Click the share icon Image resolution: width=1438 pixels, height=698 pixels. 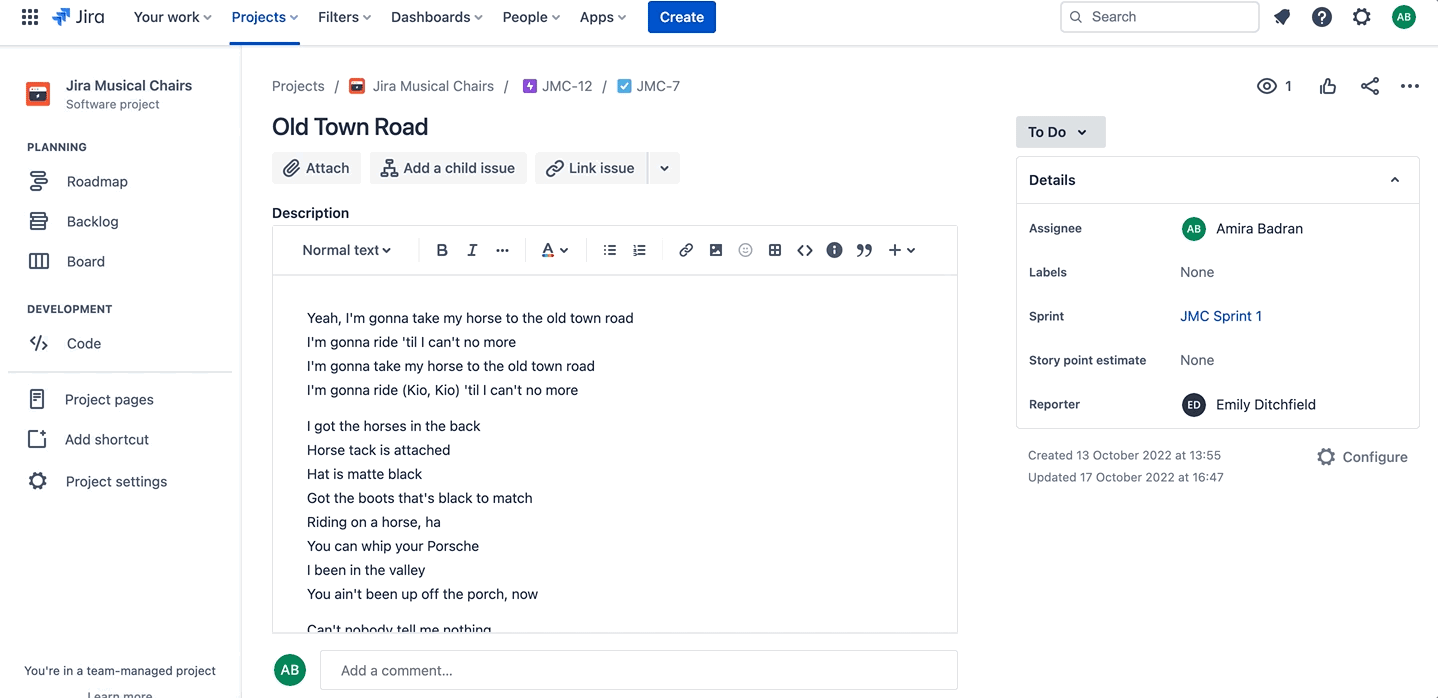click(1370, 86)
